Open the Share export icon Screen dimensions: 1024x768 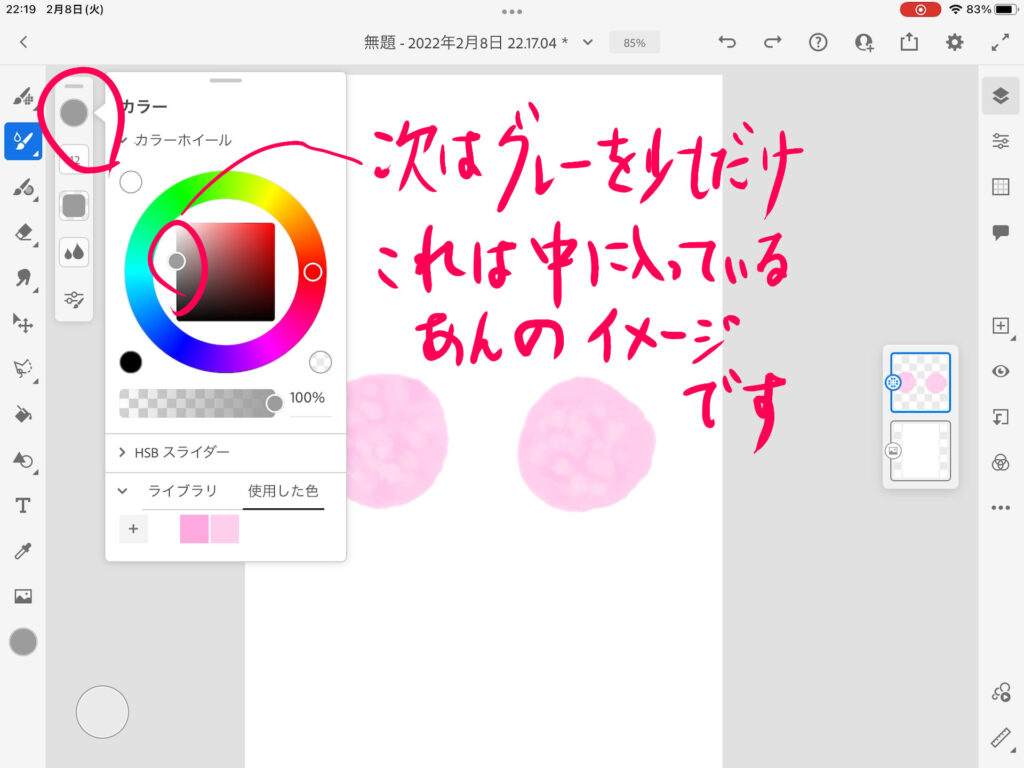coord(909,42)
